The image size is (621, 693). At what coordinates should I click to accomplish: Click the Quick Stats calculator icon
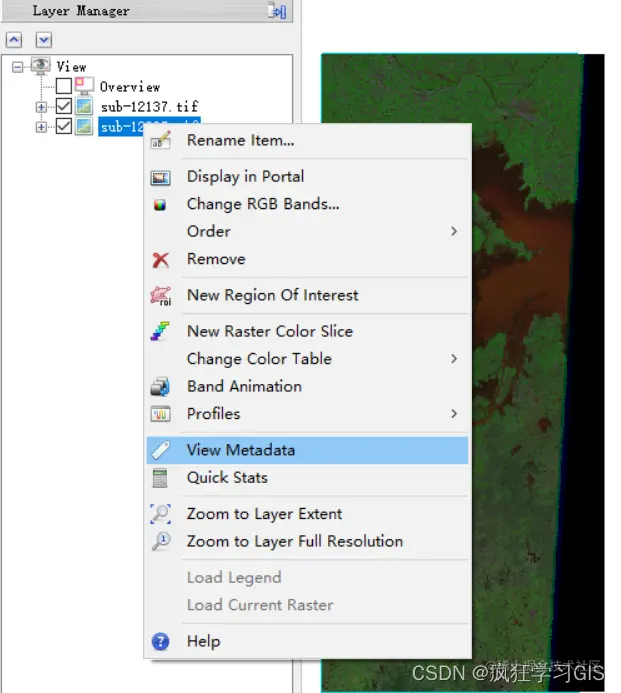[160, 478]
